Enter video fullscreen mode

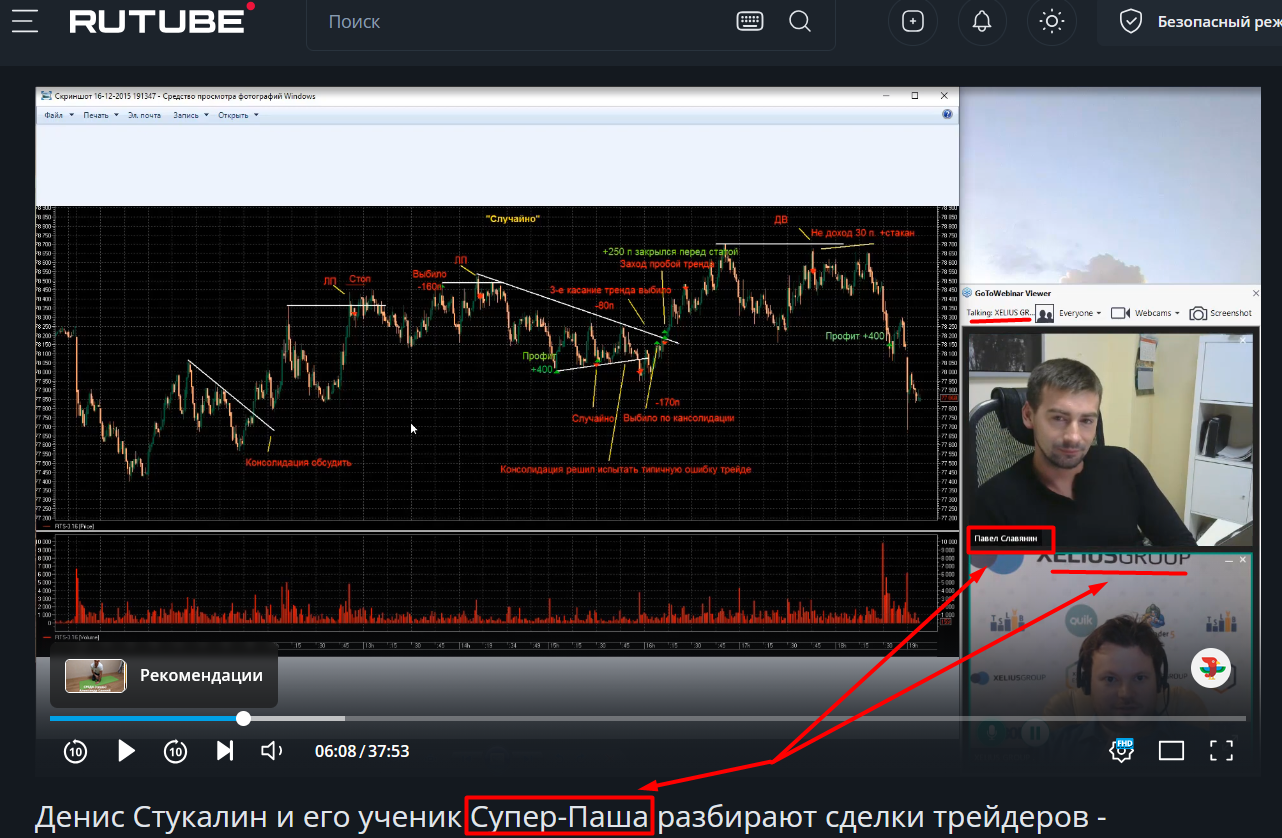[x=1221, y=750]
